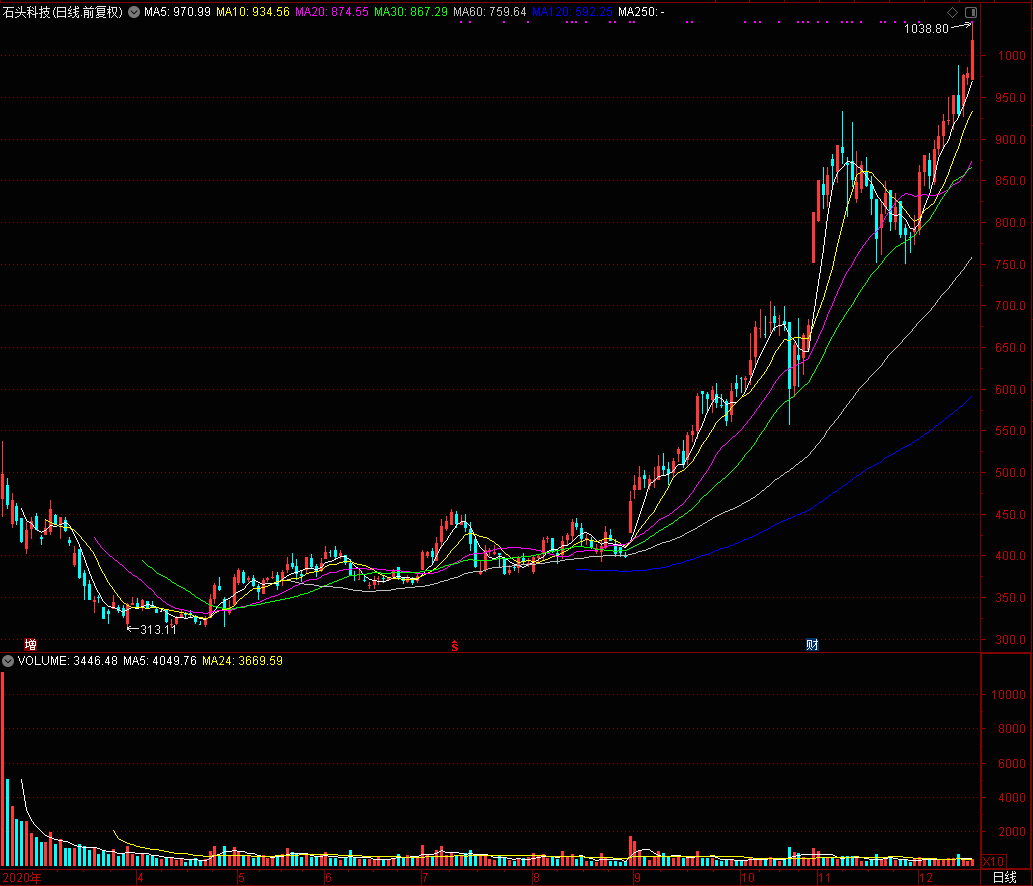This screenshot has width=1033, height=886.
Task: Select the magenta MA20 moving average label
Action: tap(331, 12)
